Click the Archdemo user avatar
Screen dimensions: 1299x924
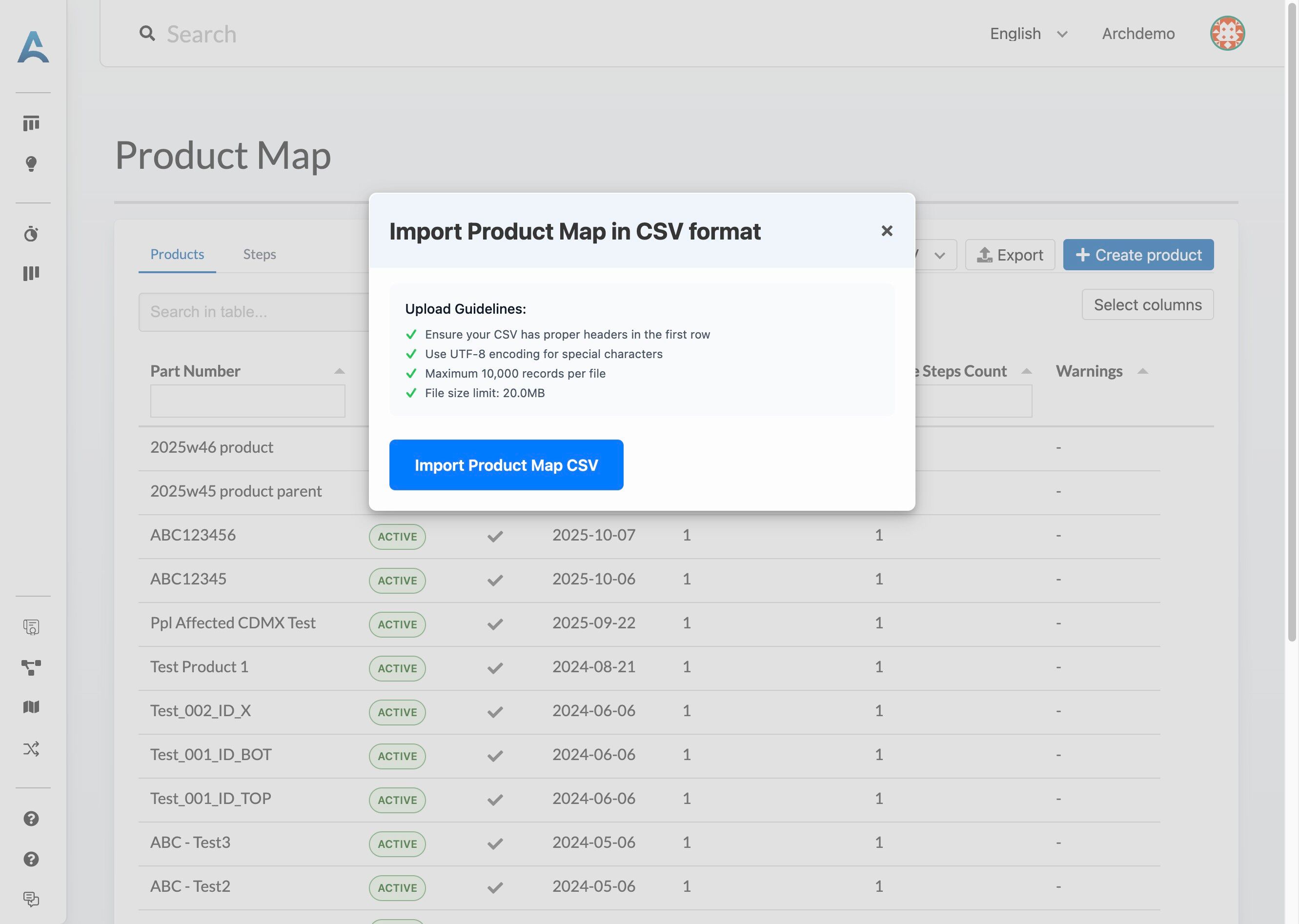(1227, 34)
